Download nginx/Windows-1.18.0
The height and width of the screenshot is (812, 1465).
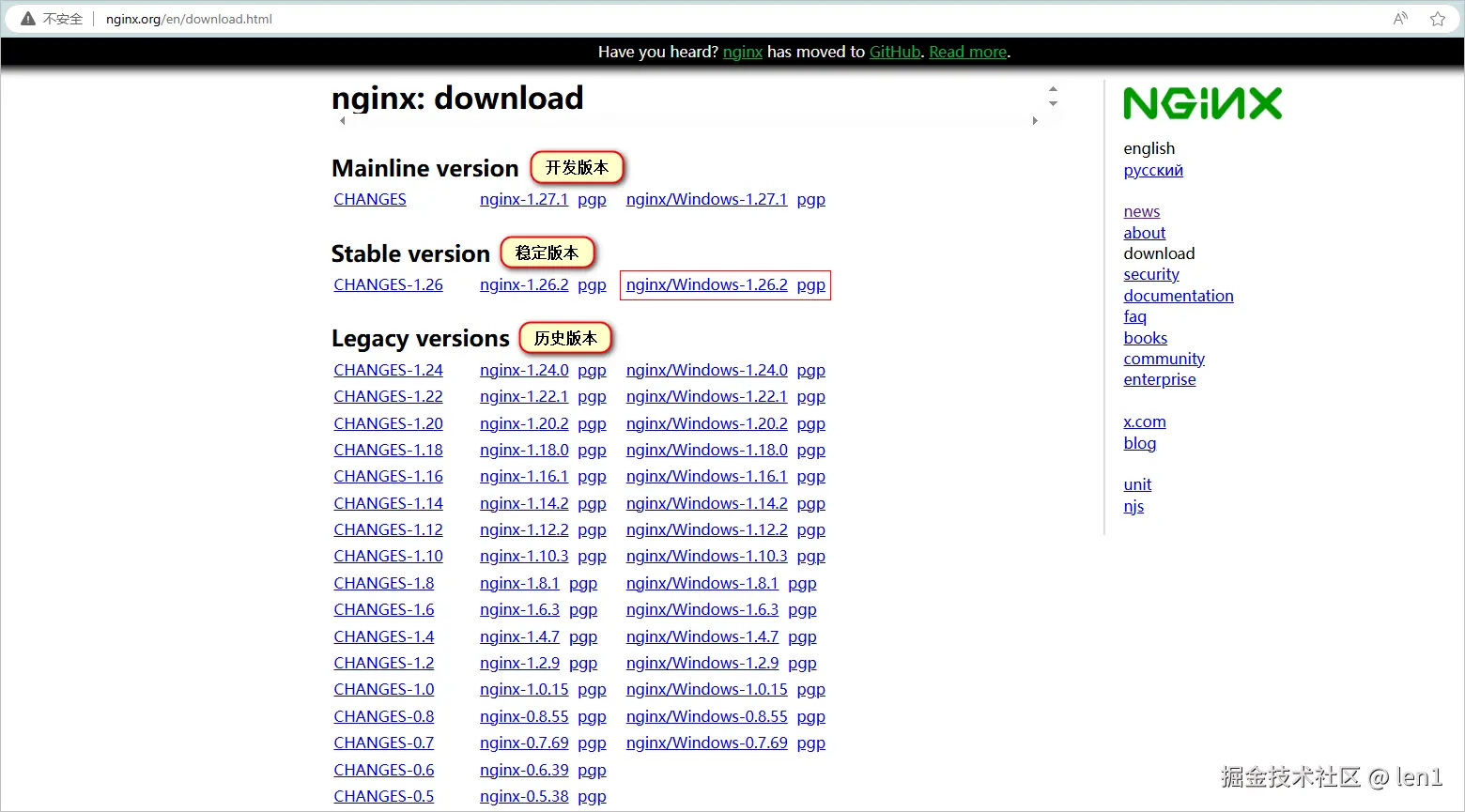click(706, 450)
